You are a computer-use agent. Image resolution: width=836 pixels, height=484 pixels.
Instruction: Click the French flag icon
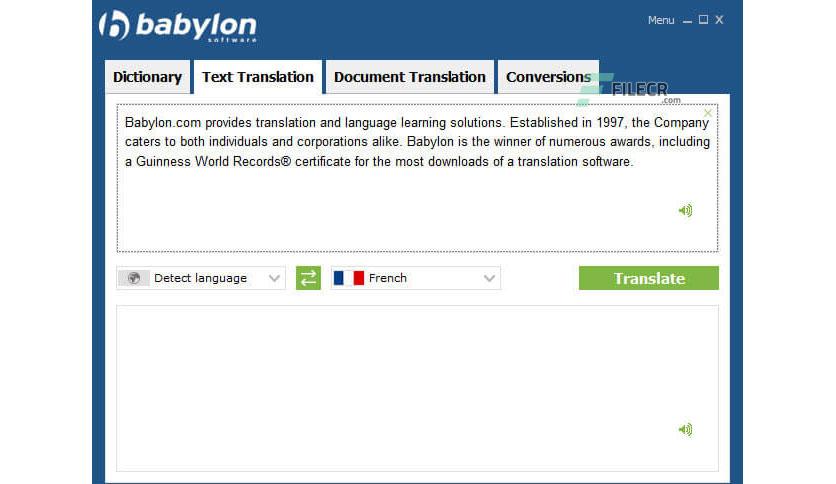click(349, 278)
